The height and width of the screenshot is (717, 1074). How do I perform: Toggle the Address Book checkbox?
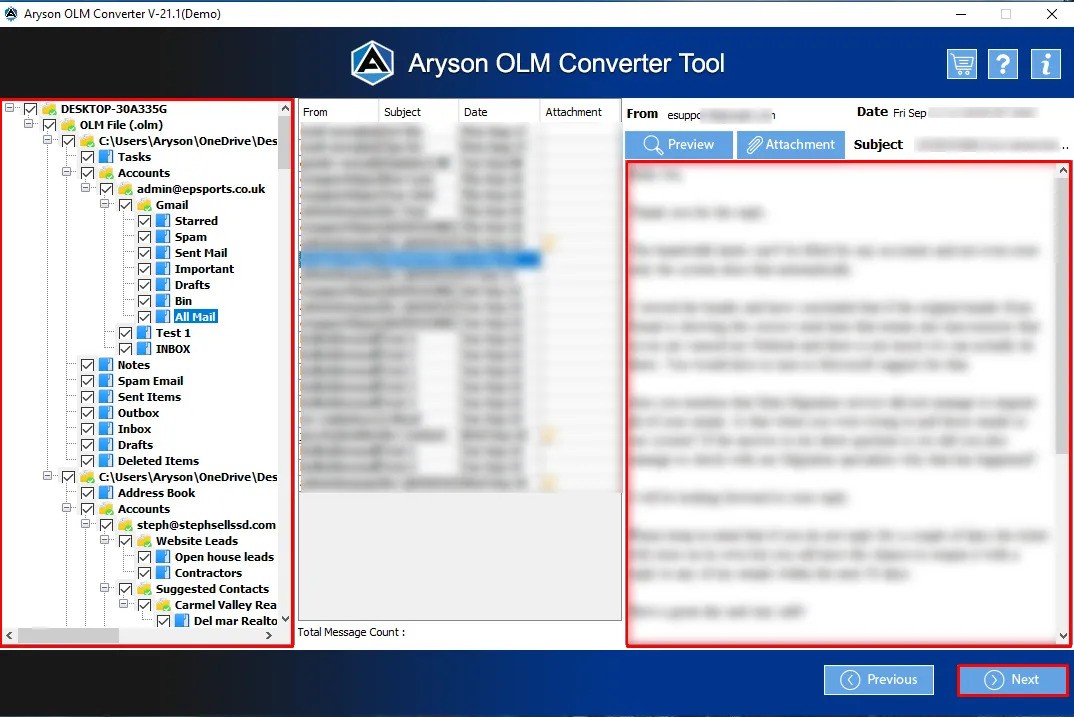(x=87, y=492)
